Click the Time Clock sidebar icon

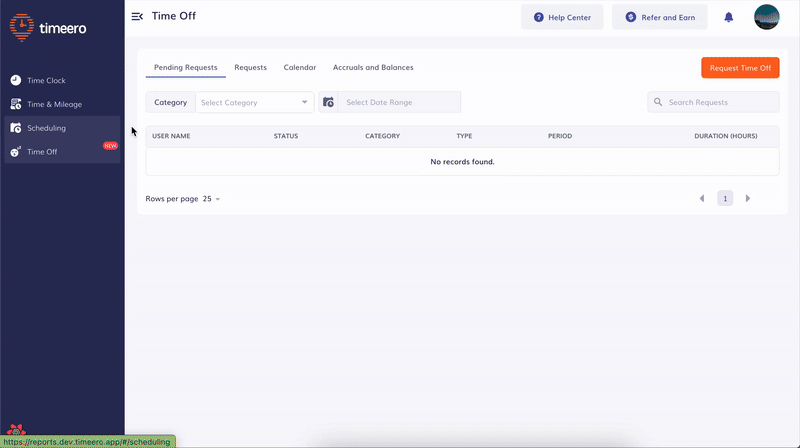pos(15,80)
